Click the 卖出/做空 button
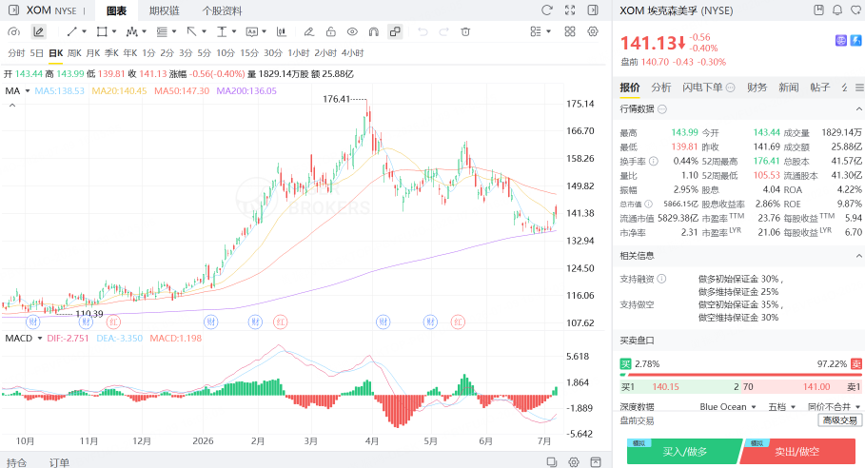The image size is (865, 468). tap(797, 451)
